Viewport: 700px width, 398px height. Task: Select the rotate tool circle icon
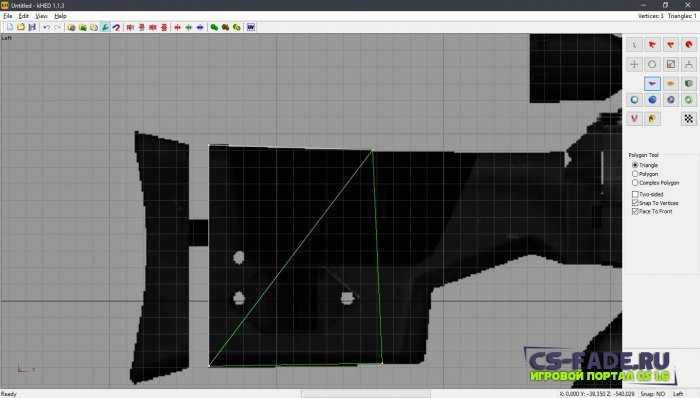point(652,64)
